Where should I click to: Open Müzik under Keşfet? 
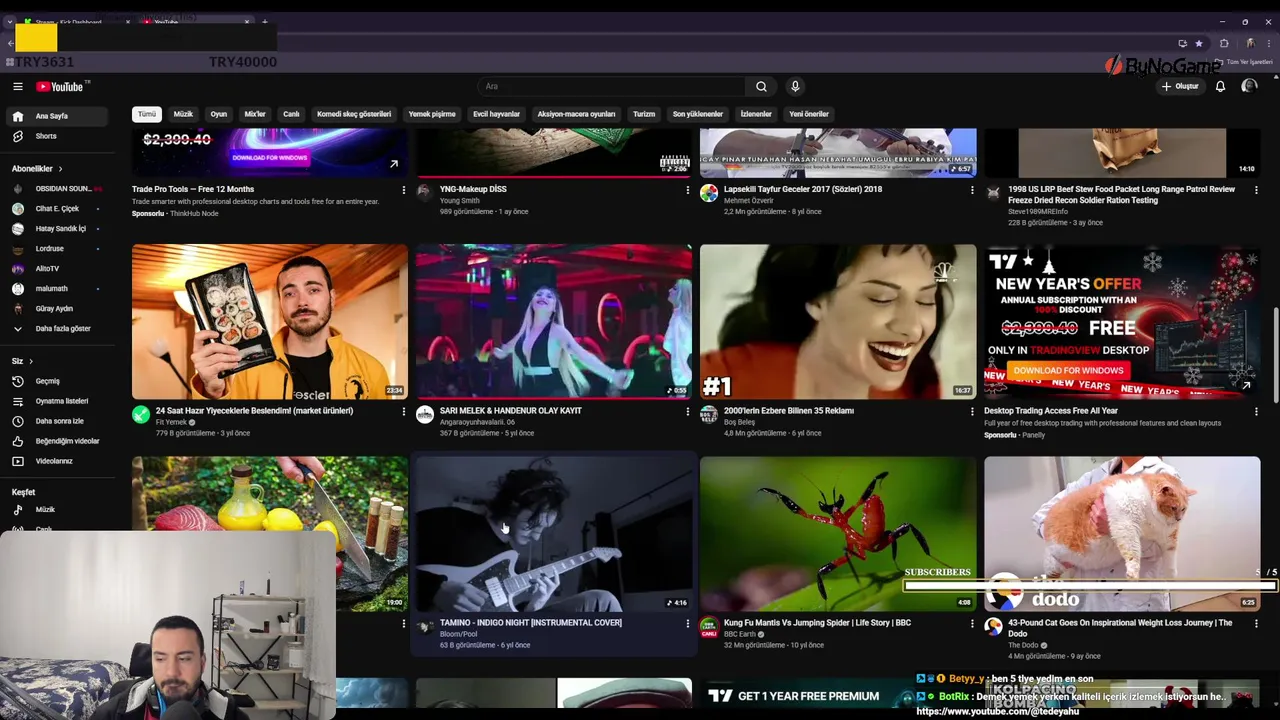[x=55, y=510]
